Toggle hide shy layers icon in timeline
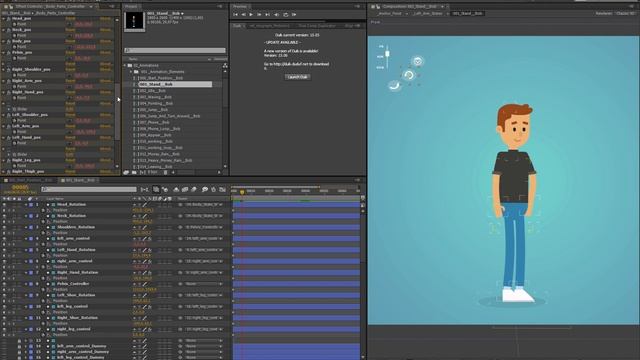 pos(176,189)
